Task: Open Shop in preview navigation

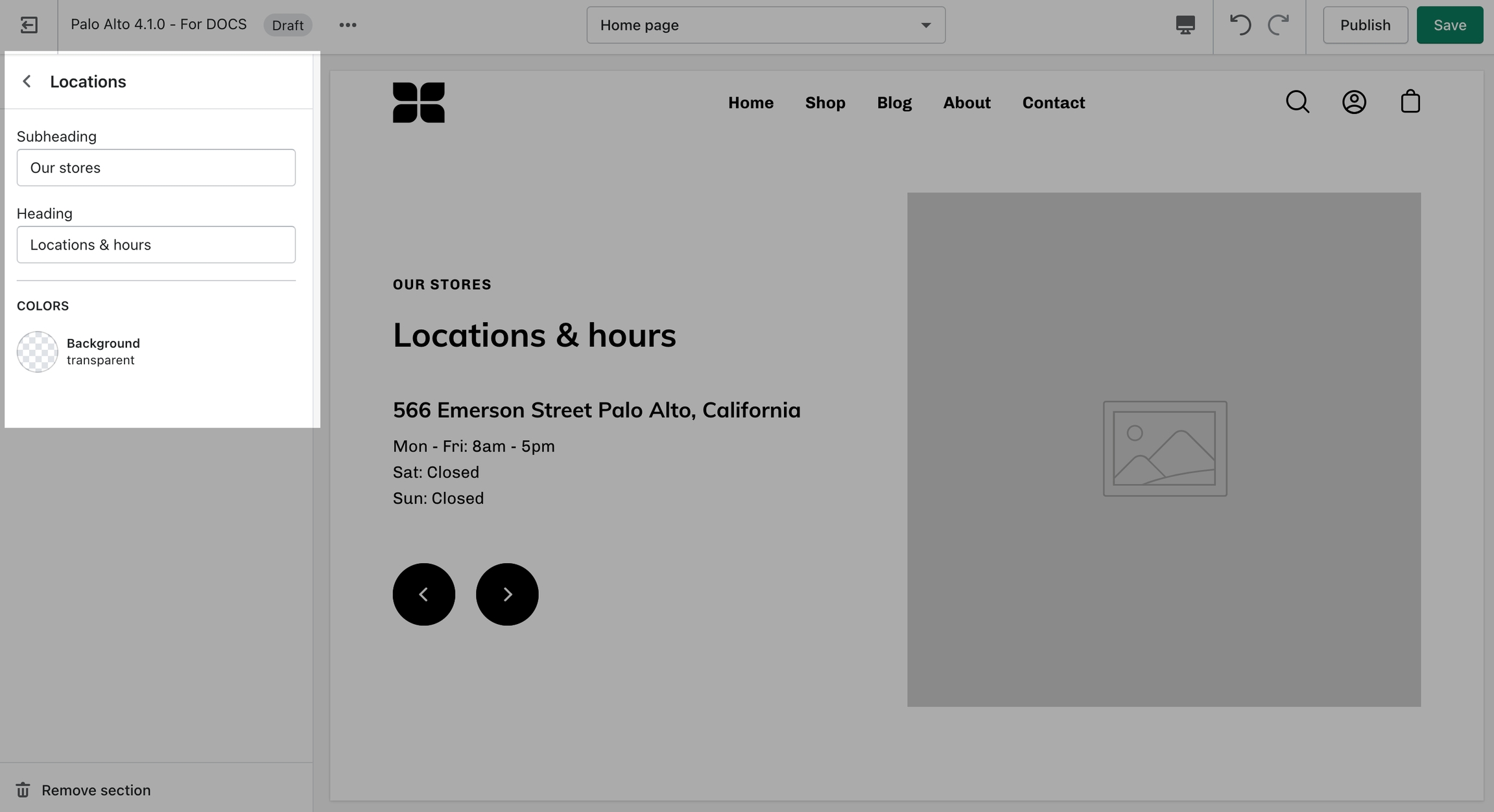Action: (x=825, y=102)
